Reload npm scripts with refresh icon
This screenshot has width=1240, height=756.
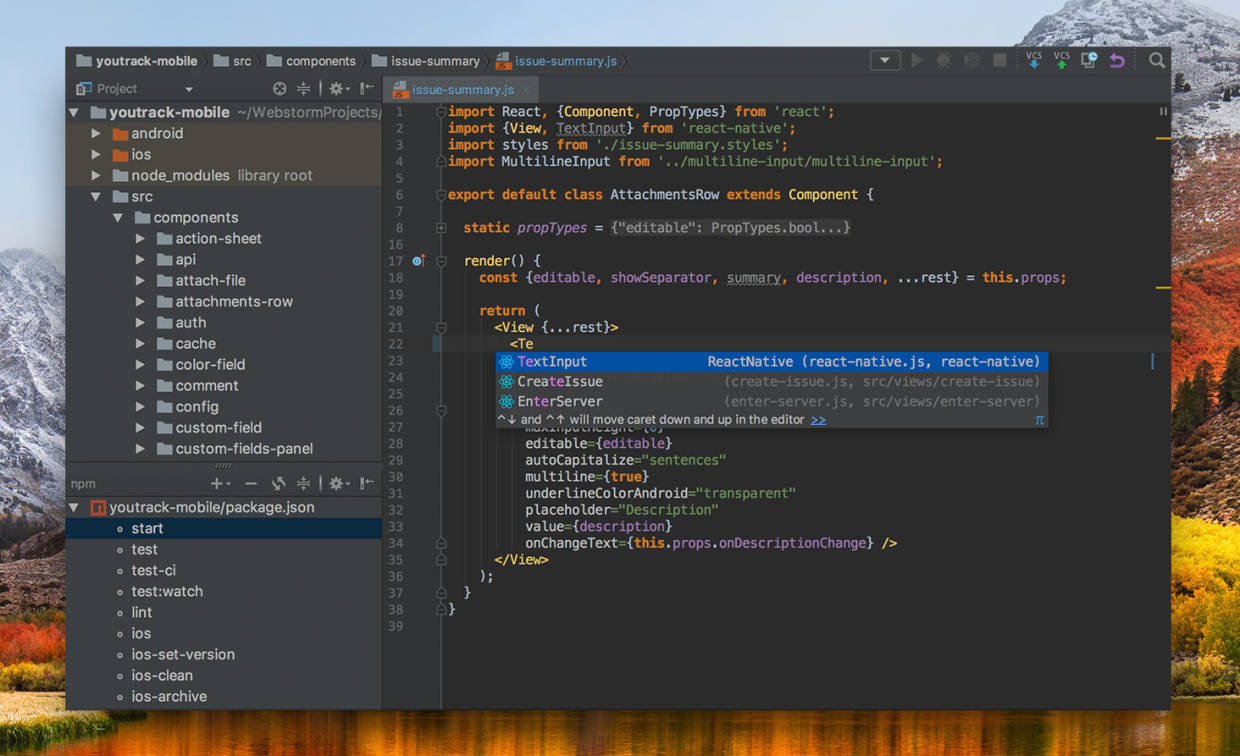(x=279, y=484)
